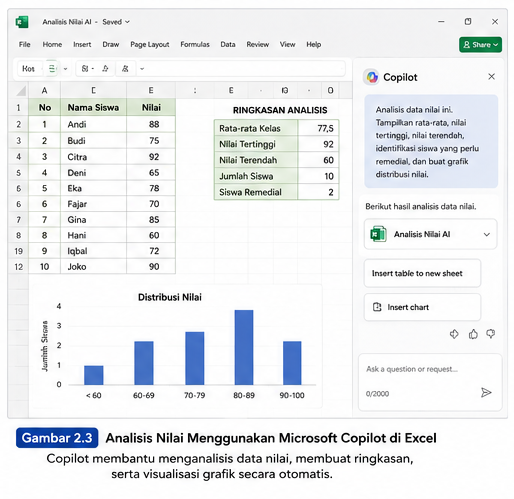Switch to the View tab
The height and width of the screenshot is (499, 514).
point(287,44)
